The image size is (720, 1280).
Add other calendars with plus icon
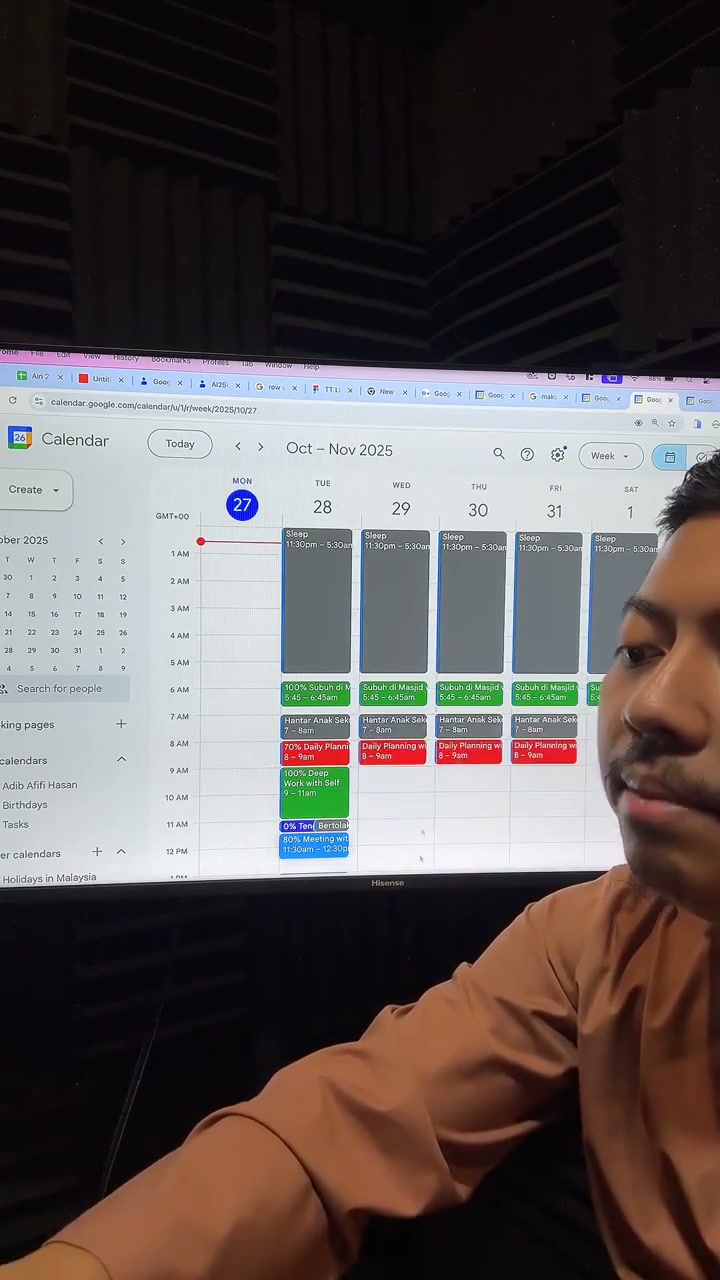[97, 852]
